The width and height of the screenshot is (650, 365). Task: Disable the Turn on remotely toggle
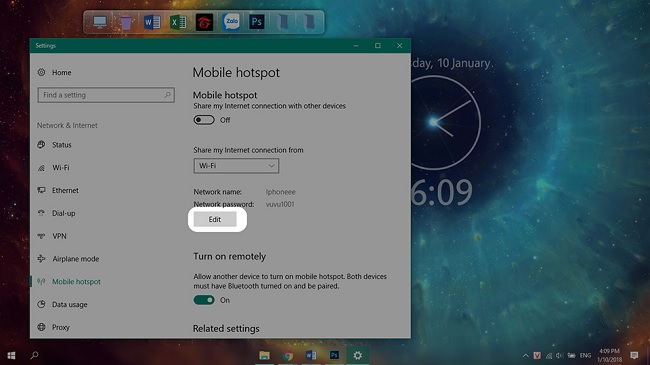point(204,300)
